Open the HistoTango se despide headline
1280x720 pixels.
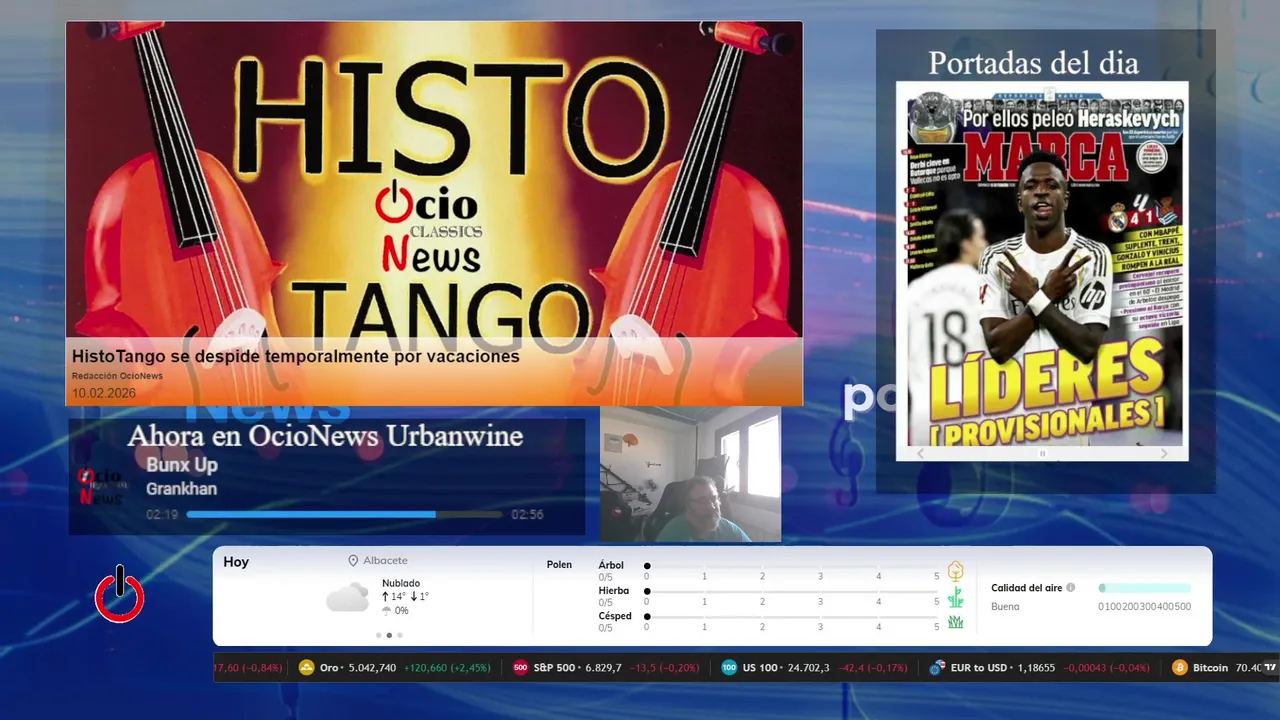click(296, 356)
